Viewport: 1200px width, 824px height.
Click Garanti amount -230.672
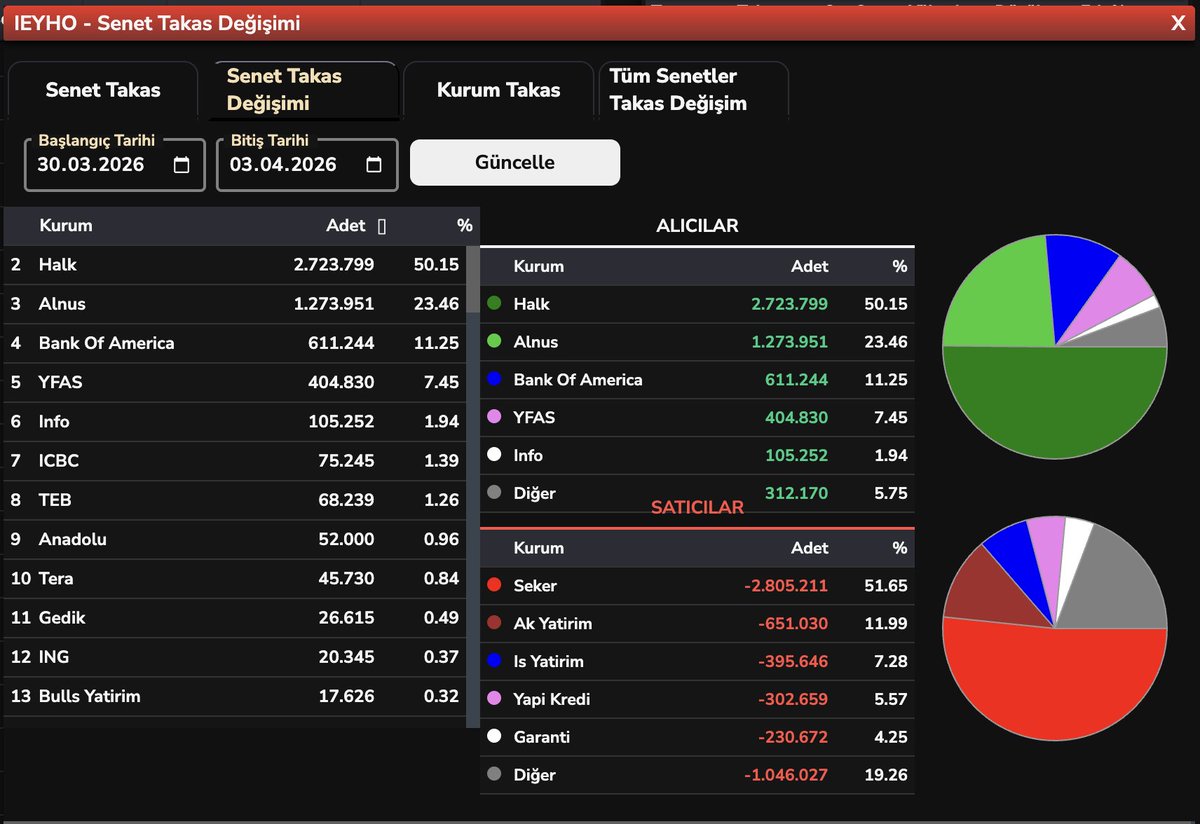coord(794,737)
